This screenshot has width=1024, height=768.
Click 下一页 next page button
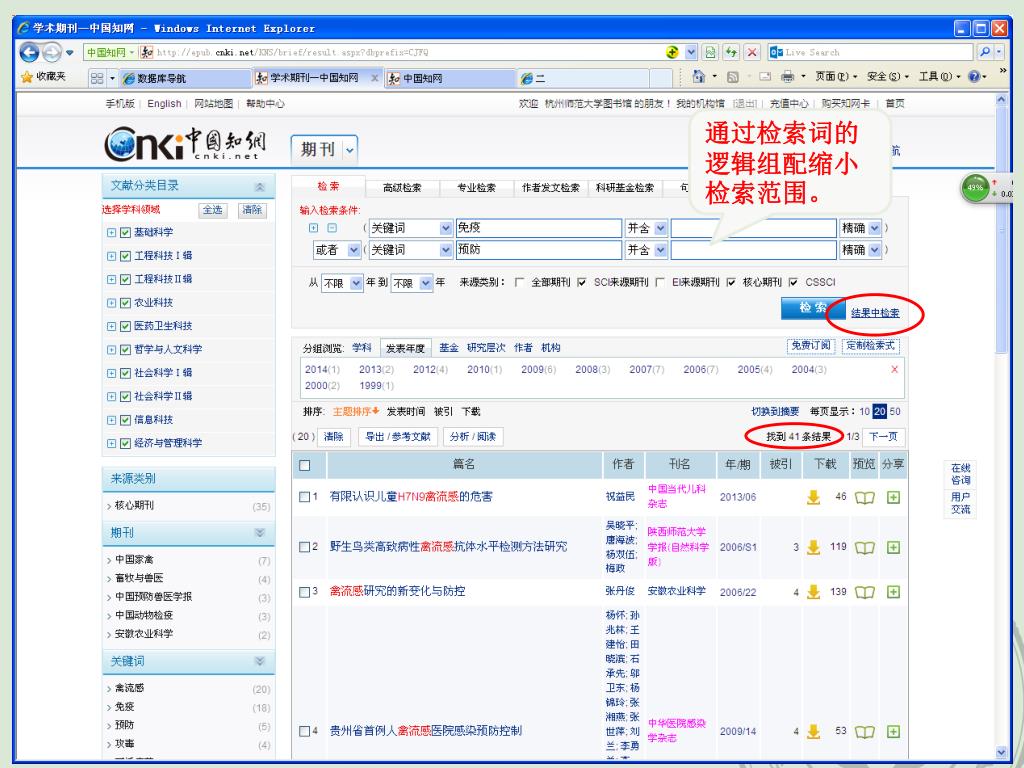pyautogui.click(x=883, y=436)
